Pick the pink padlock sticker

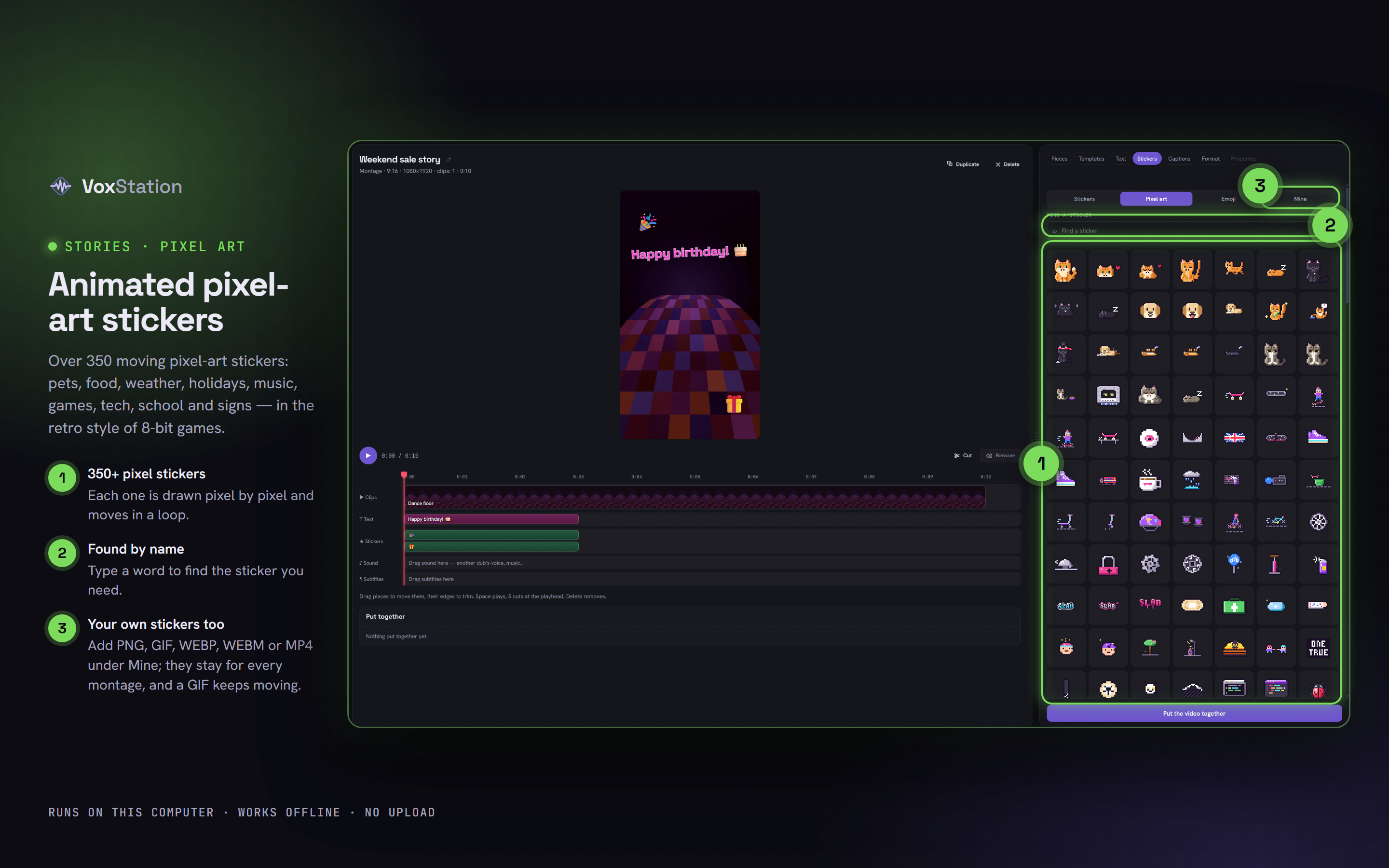(1108, 564)
